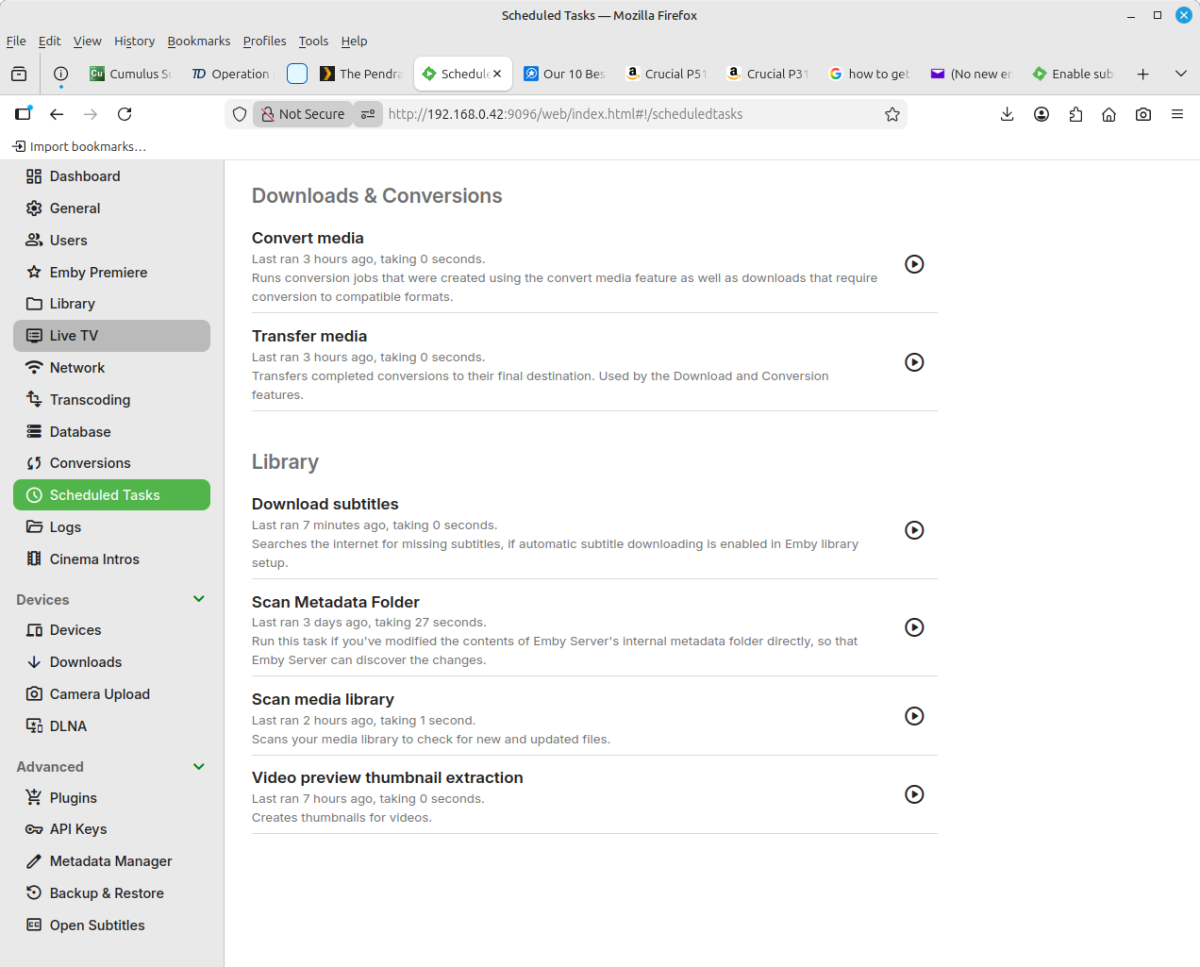
Task: Switch to the Crucial P5 tab
Action: tap(666, 73)
